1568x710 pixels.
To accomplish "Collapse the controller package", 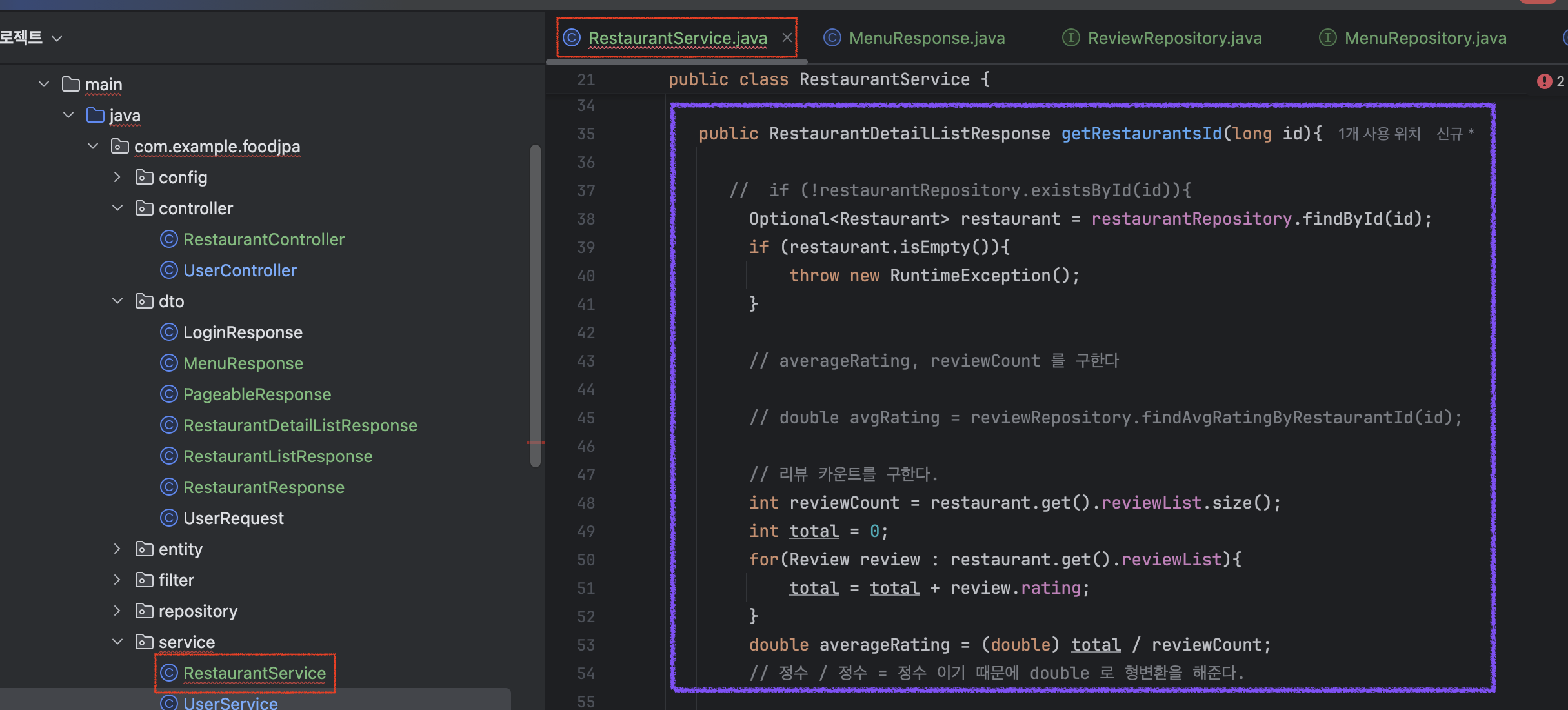I will tap(117, 208).
